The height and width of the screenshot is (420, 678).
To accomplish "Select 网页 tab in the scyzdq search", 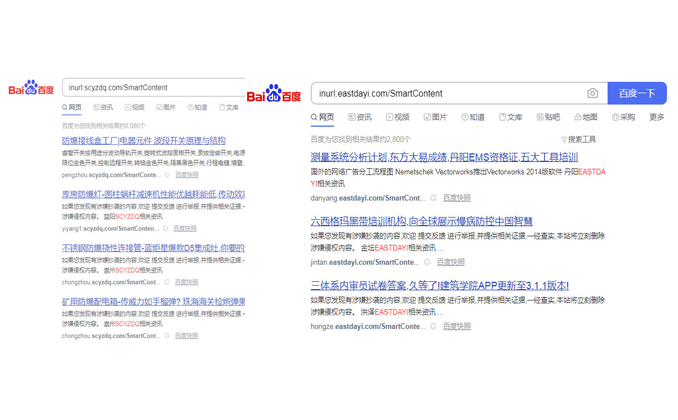I will (71, 107).
